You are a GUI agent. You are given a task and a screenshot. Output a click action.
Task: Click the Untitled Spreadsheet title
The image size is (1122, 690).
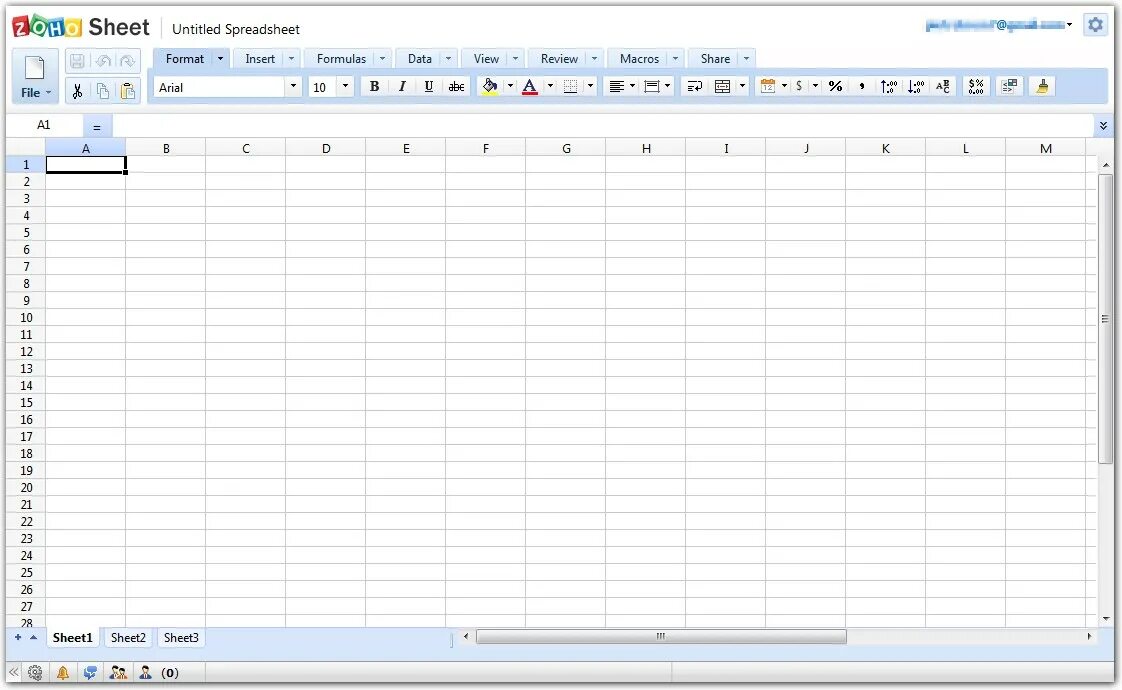tap(235, 29)
